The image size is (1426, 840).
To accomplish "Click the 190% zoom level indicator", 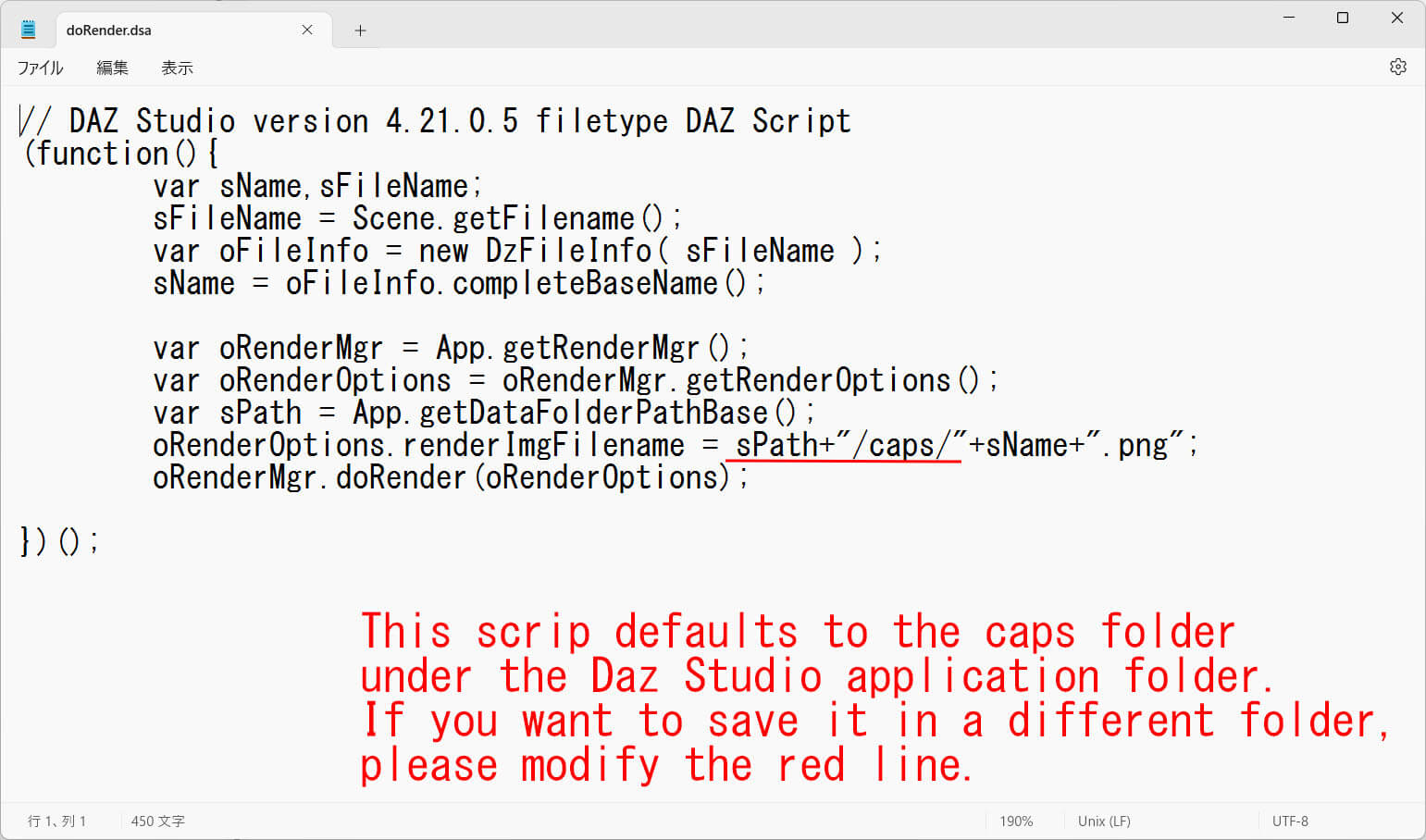I will pyautogui.click(x=1015, y=821).
